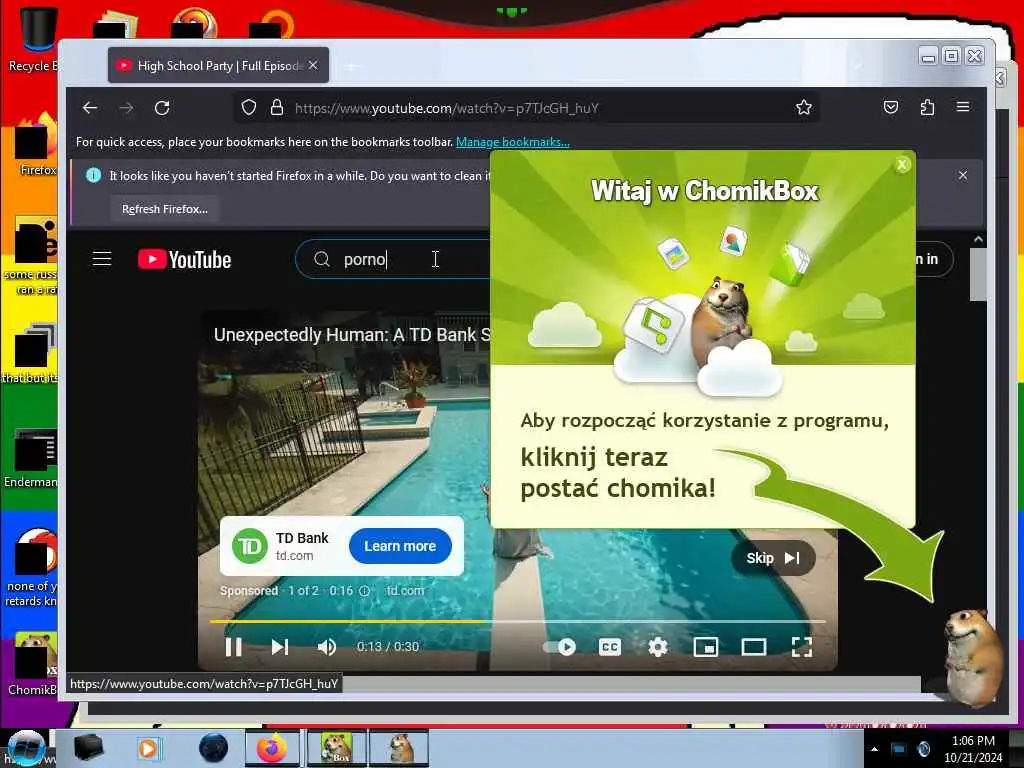
Task: Pause the video playback
Action: point(233,647)
